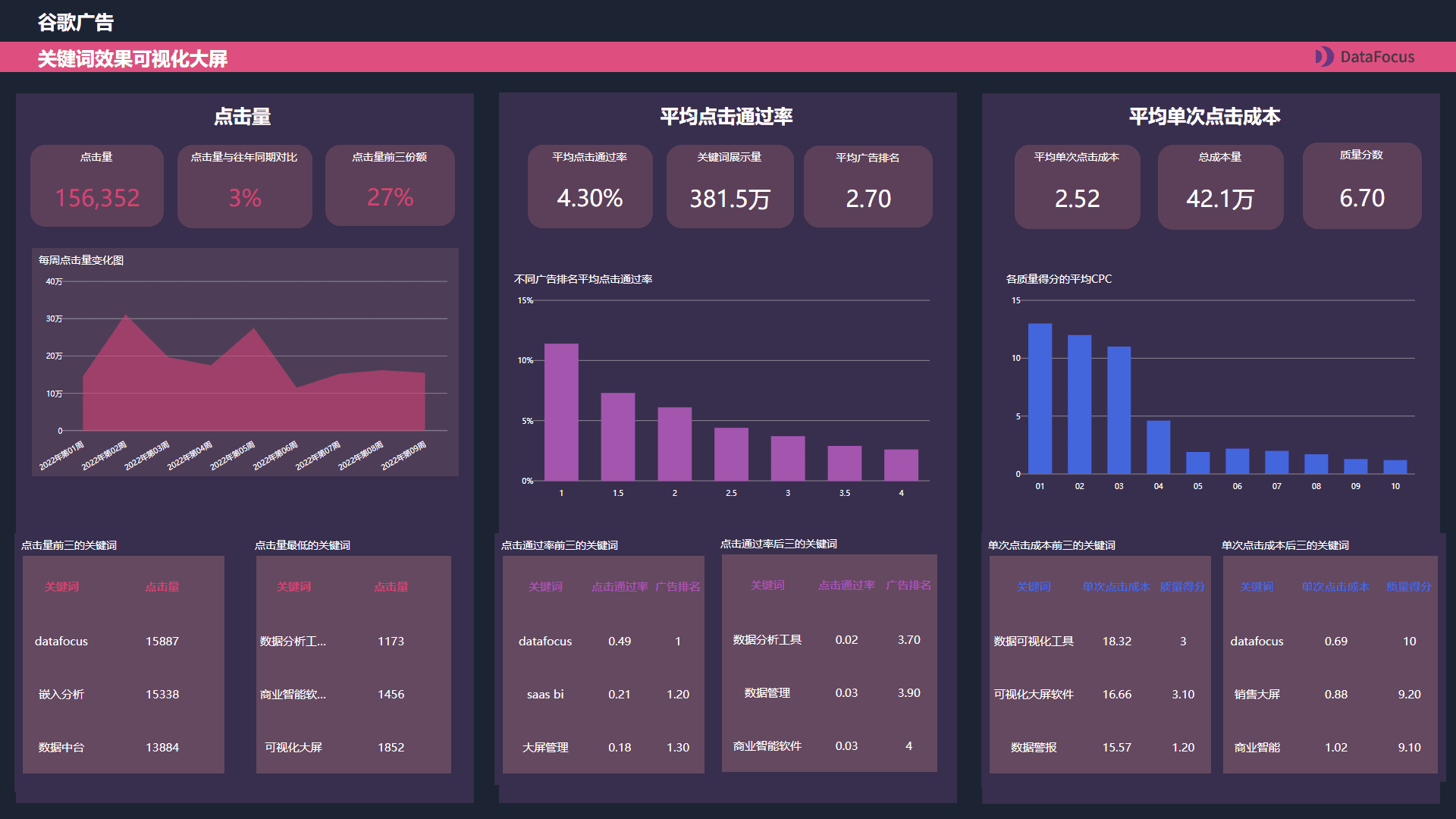Click the DataFocus logo icon
The height and width of the screenshot is (819, 1456).
tap(1324, 57)
